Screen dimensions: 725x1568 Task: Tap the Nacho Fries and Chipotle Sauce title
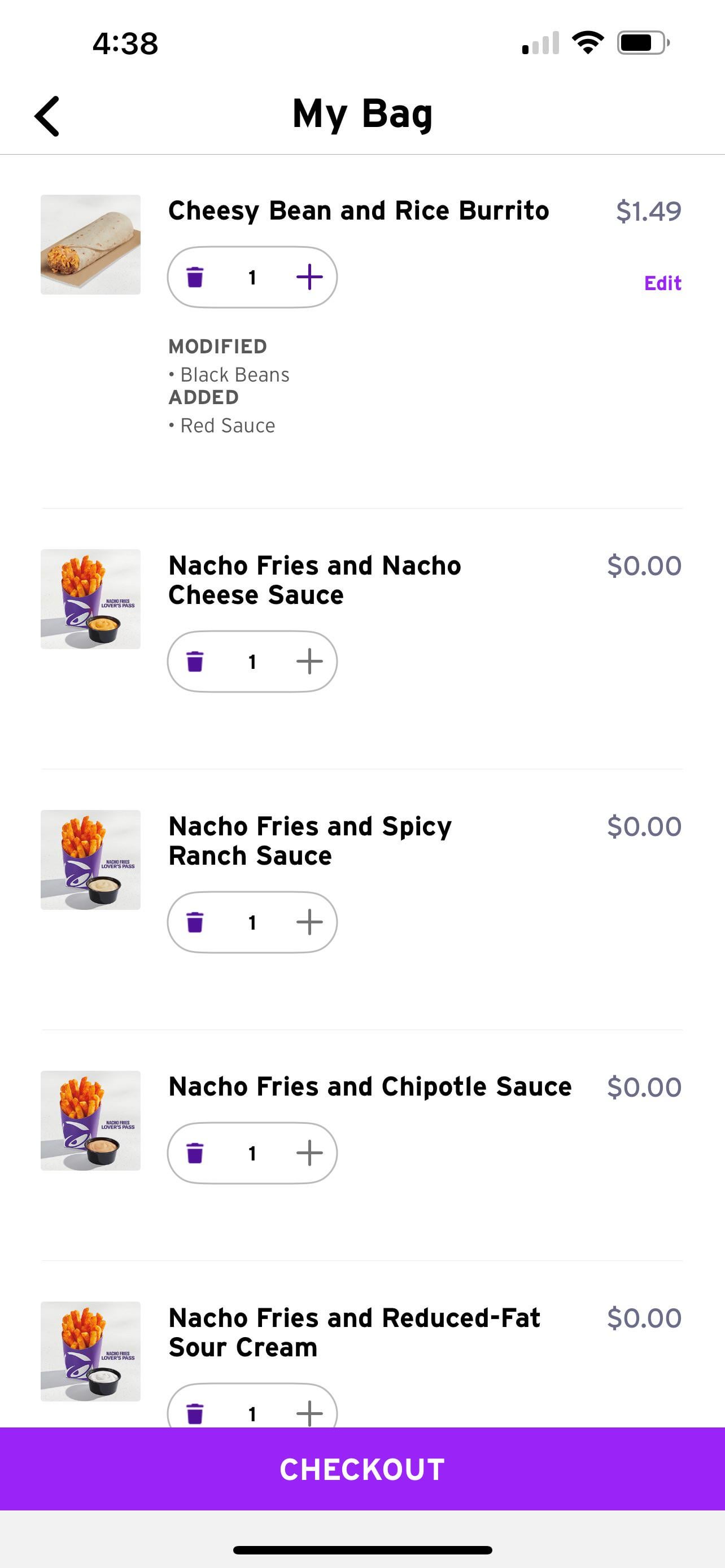coord(369,1087)
